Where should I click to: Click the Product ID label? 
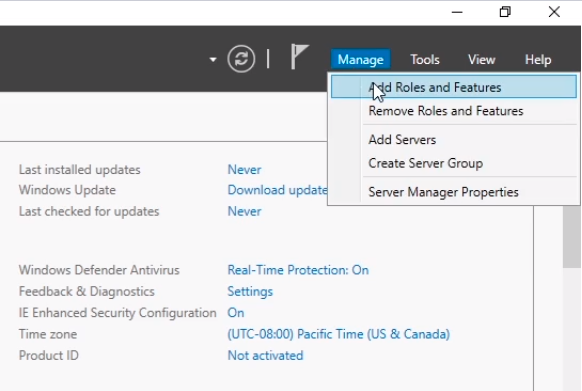pos(49,355)
